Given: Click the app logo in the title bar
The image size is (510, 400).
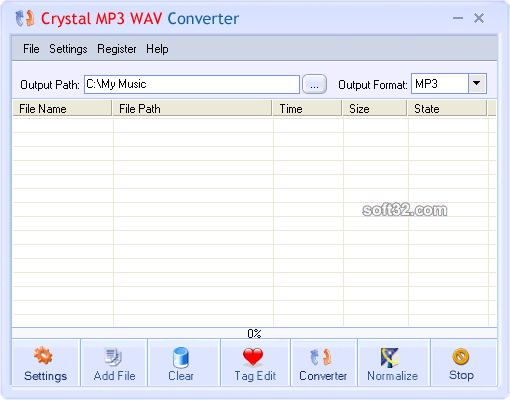Looking at the screenshot, I should [25, 18].
